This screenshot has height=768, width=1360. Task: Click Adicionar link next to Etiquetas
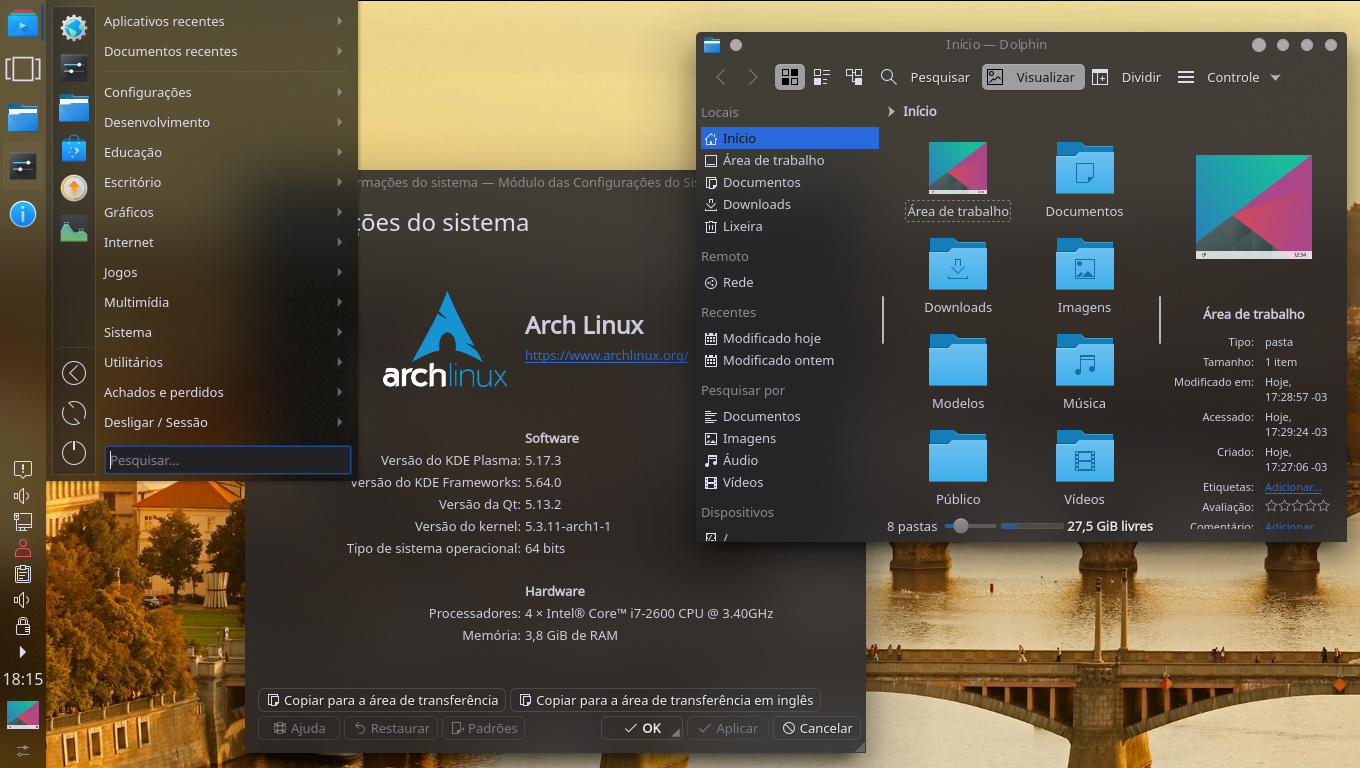1293,487
